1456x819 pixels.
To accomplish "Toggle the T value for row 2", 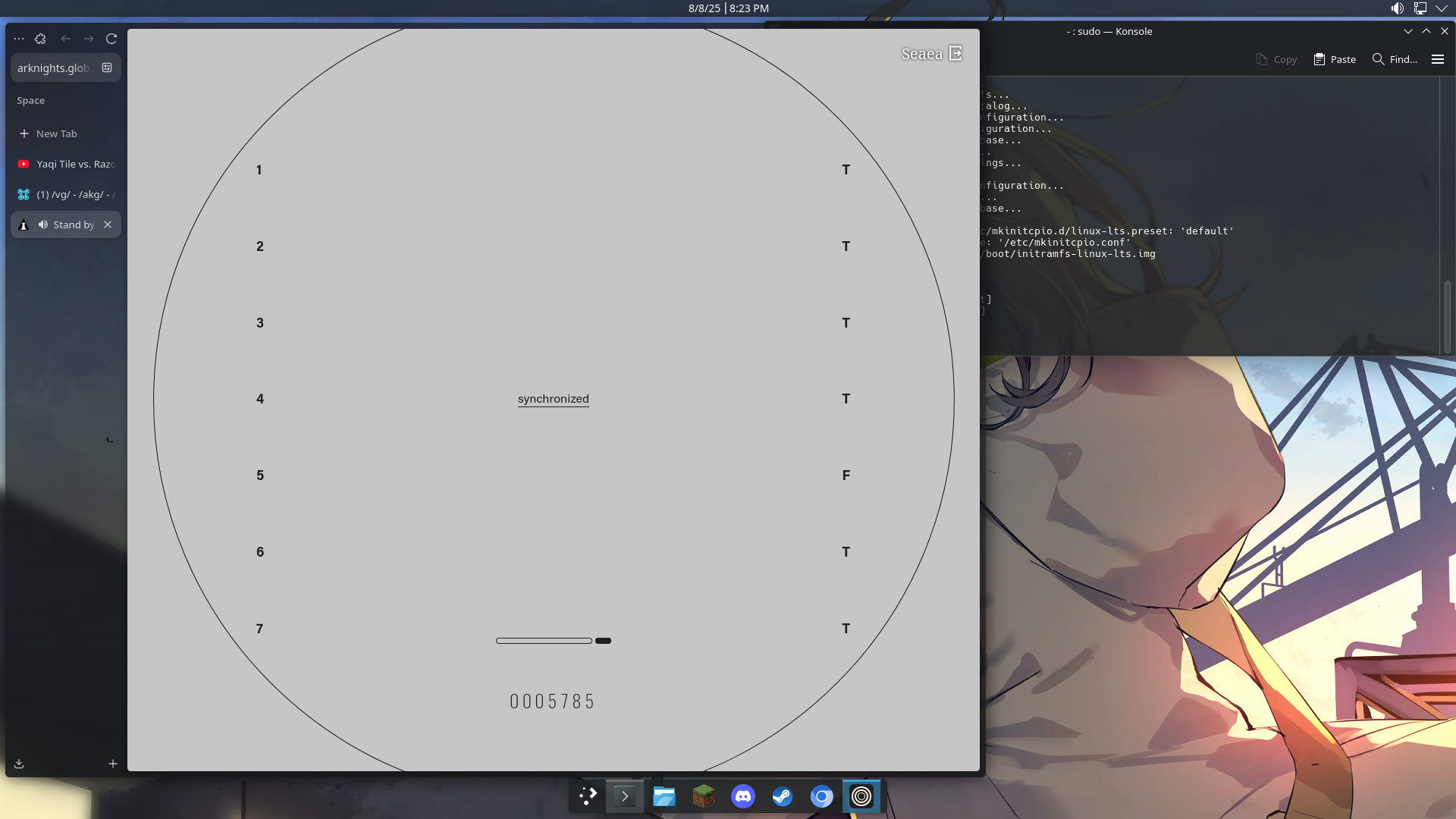I will (x=846, y=246).
